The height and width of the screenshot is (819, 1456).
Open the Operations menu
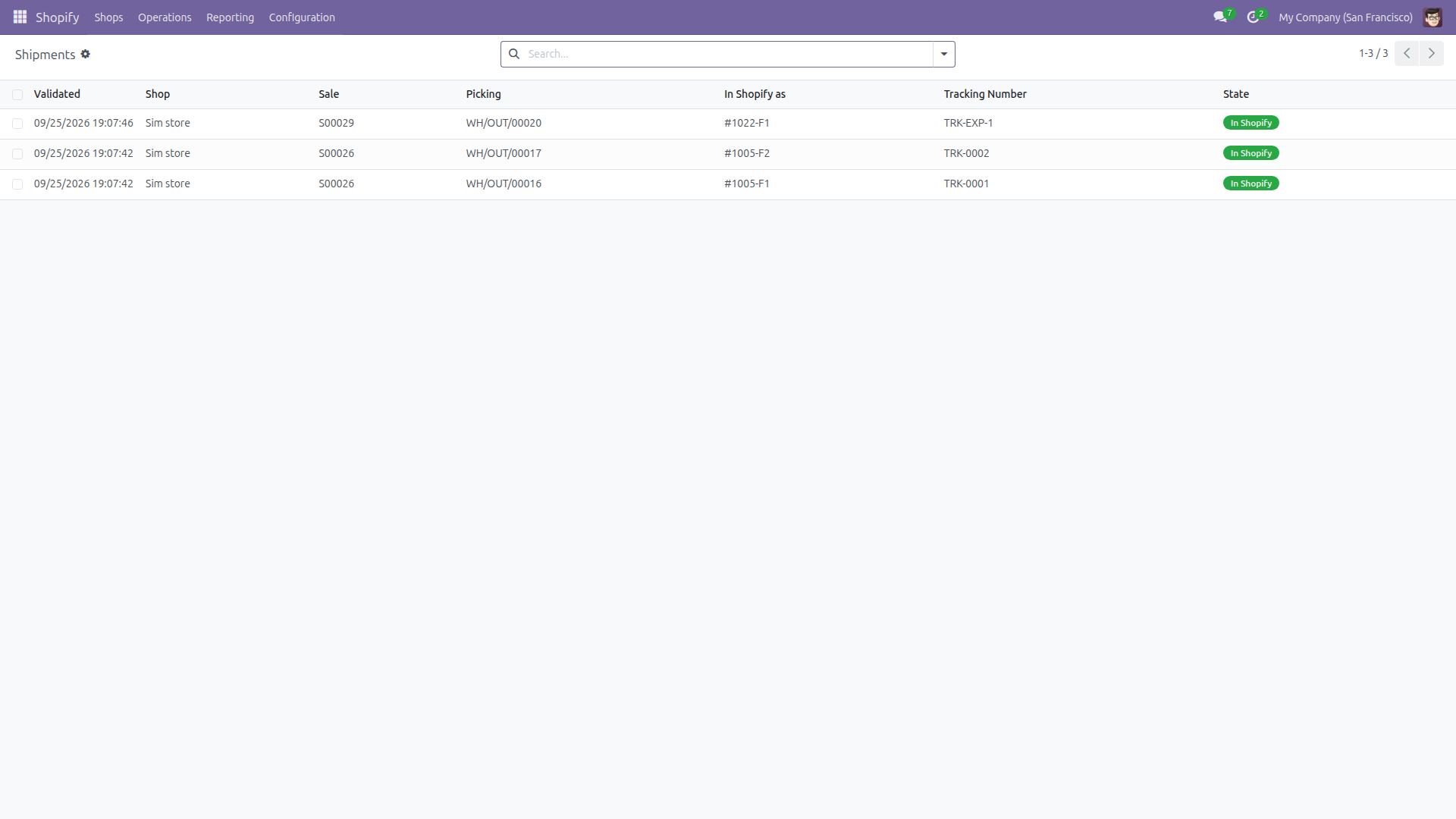click(165, 17)
